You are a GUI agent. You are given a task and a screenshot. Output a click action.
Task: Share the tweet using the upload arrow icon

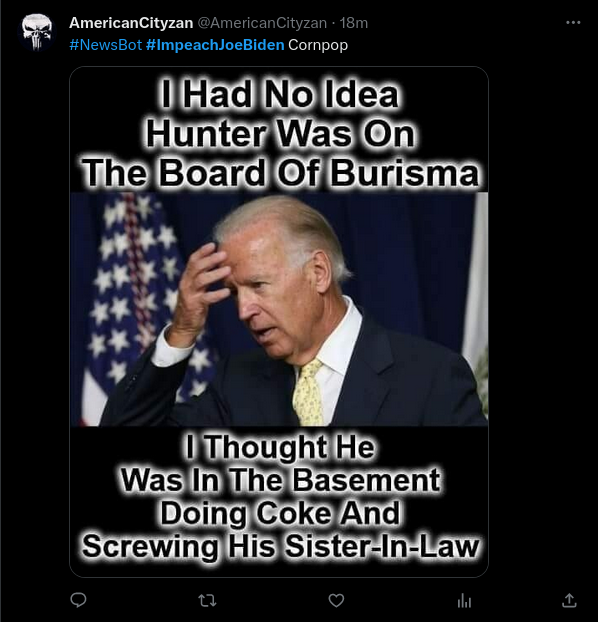(569, 600)
